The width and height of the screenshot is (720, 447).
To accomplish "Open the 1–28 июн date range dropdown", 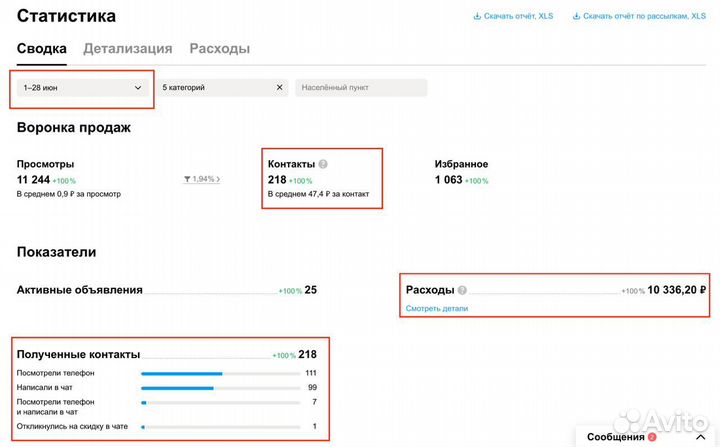I will pos(83,88).
